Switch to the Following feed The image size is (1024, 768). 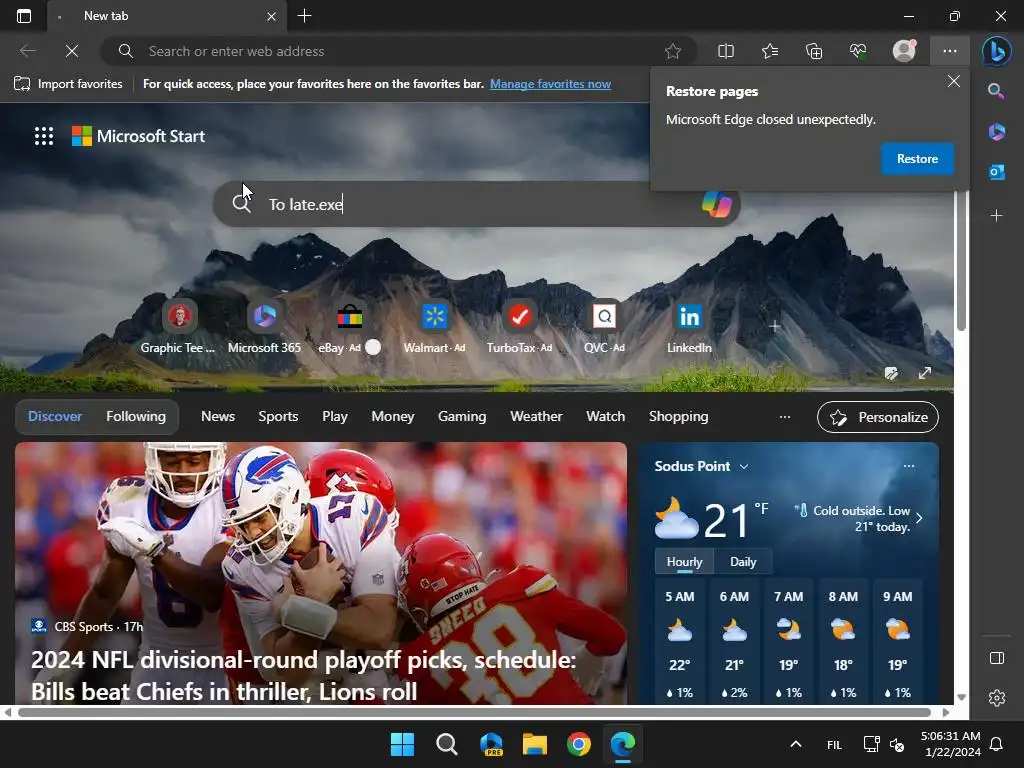136,417
